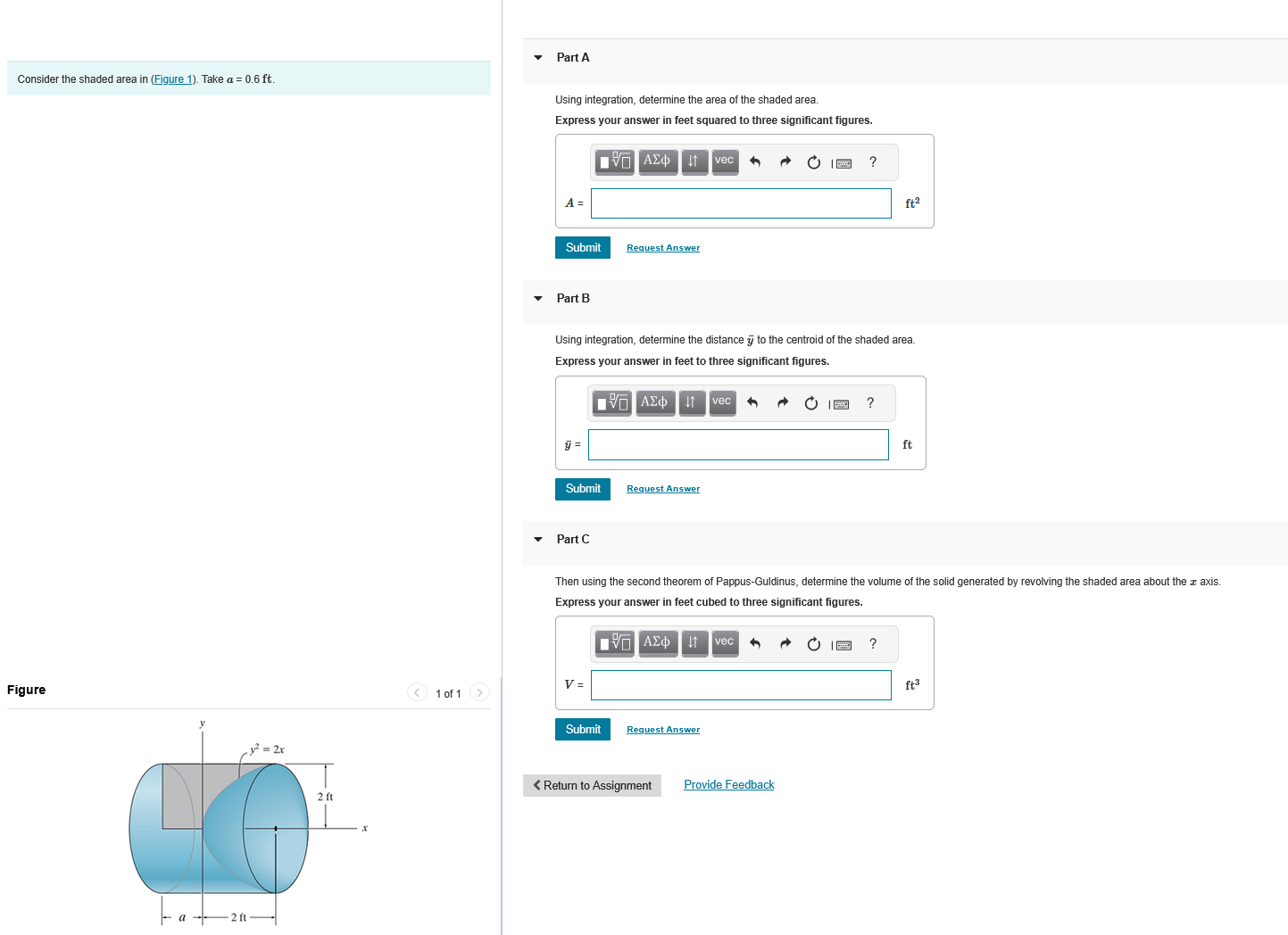Click the subscript/superscript arrows icon in Part C
The height and width of the screenshot is (935, 1288).
click(694, 643)
